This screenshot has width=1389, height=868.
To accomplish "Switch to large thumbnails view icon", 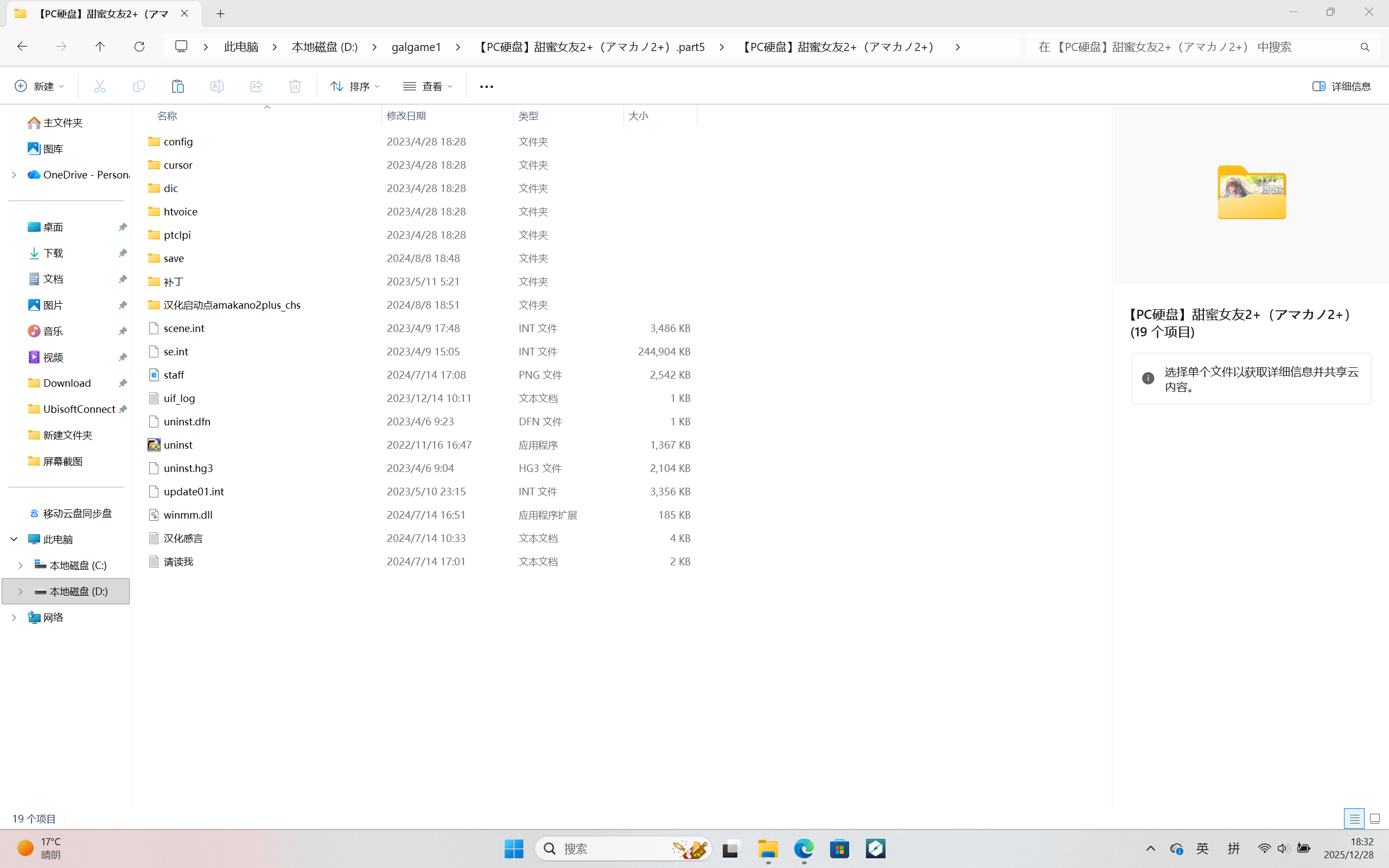I will (1375, 819).
